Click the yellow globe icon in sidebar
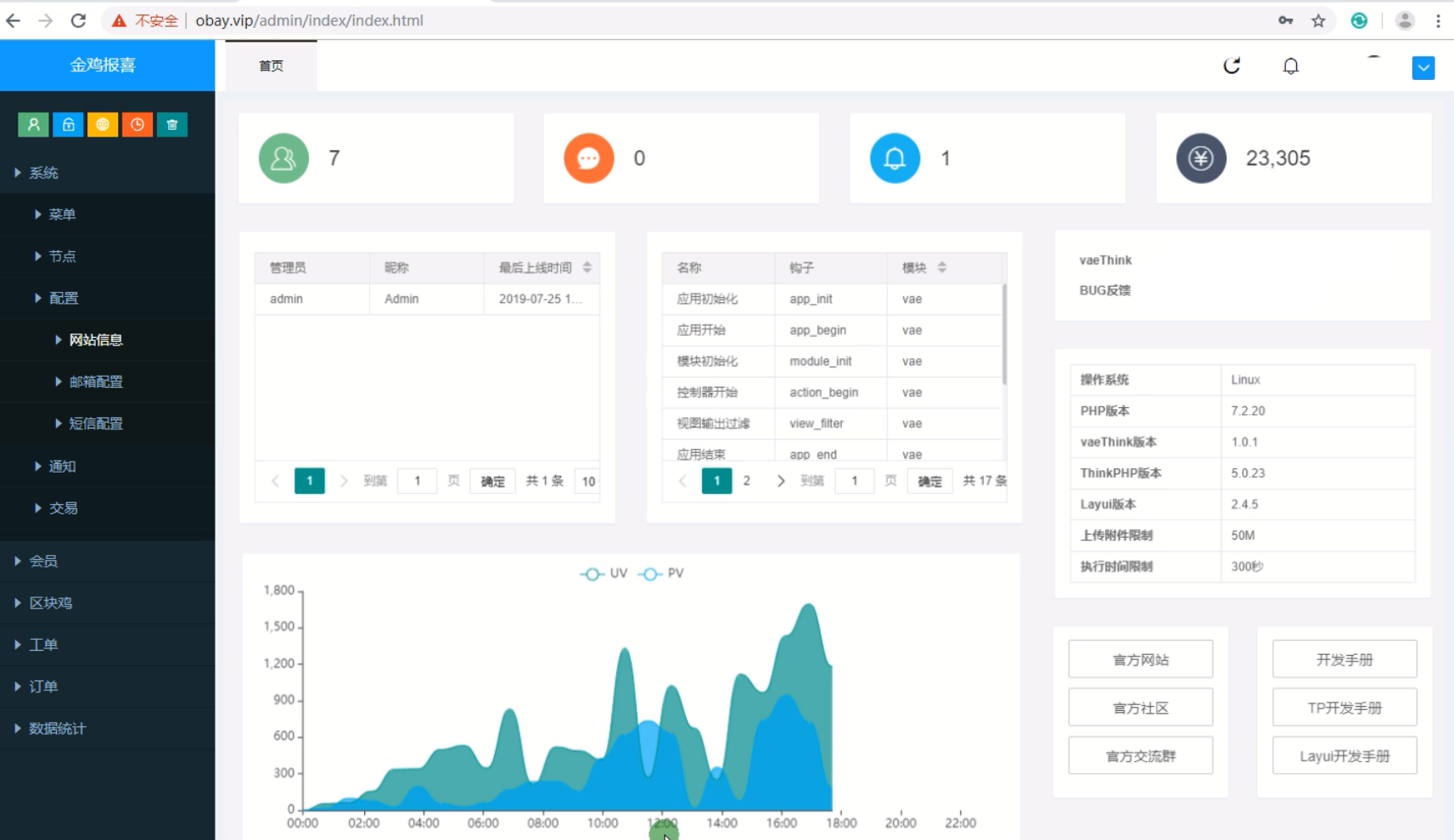This screenshot has width=1454, height=840. coord(103,125)
